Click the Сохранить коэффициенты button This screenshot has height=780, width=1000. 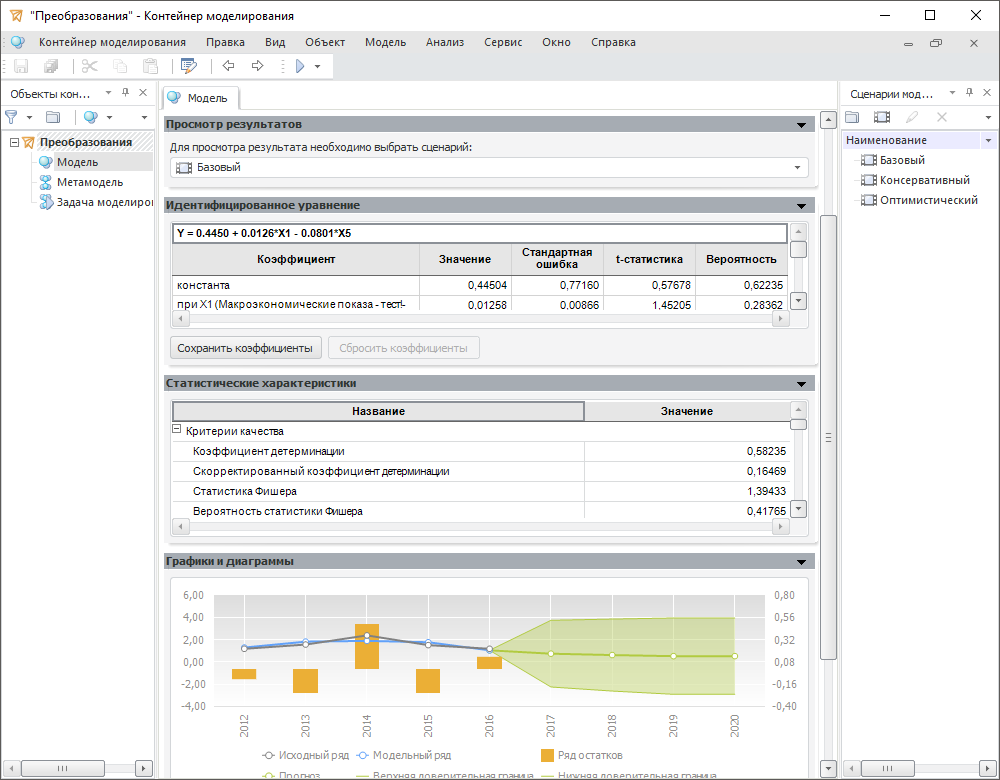246,348
